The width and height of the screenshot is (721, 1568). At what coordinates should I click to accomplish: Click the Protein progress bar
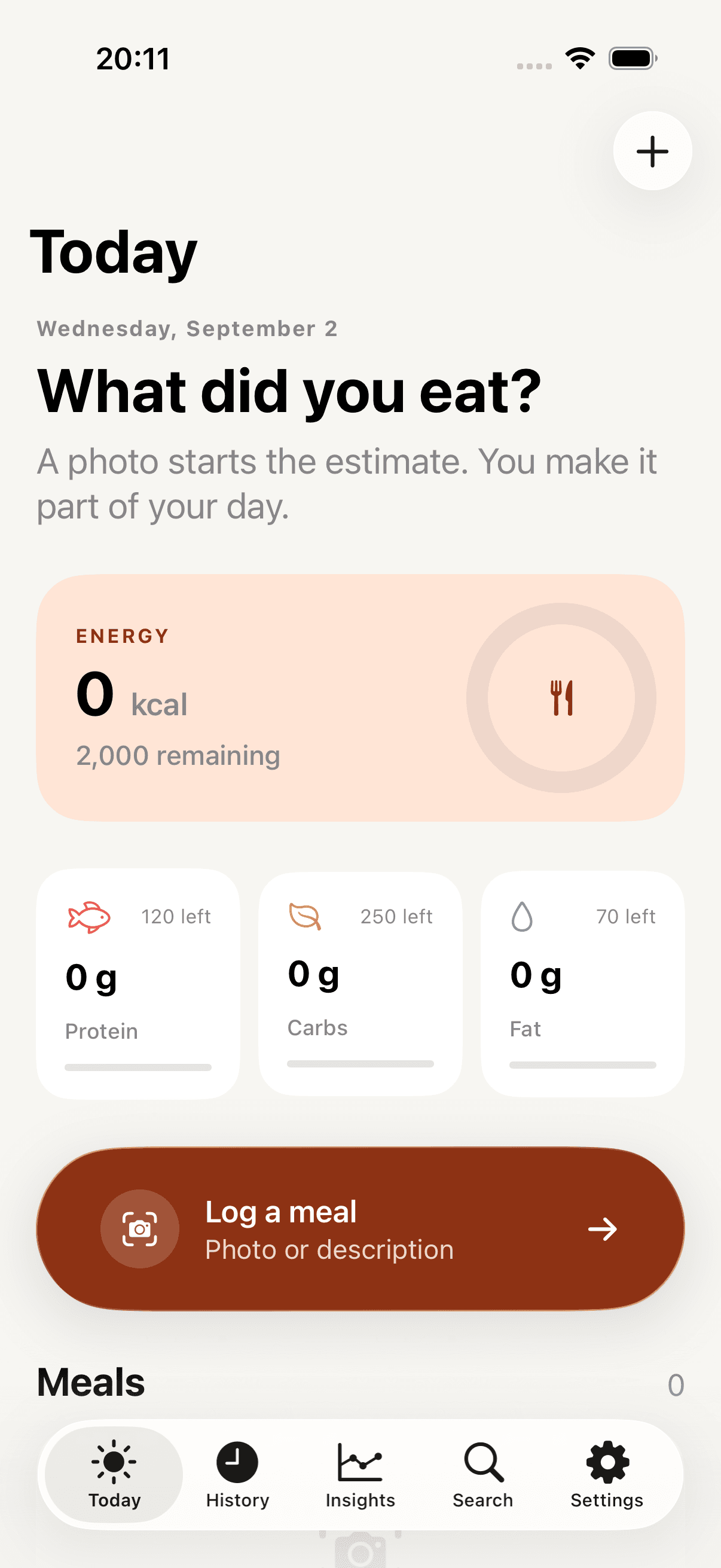pos(138,1067)
